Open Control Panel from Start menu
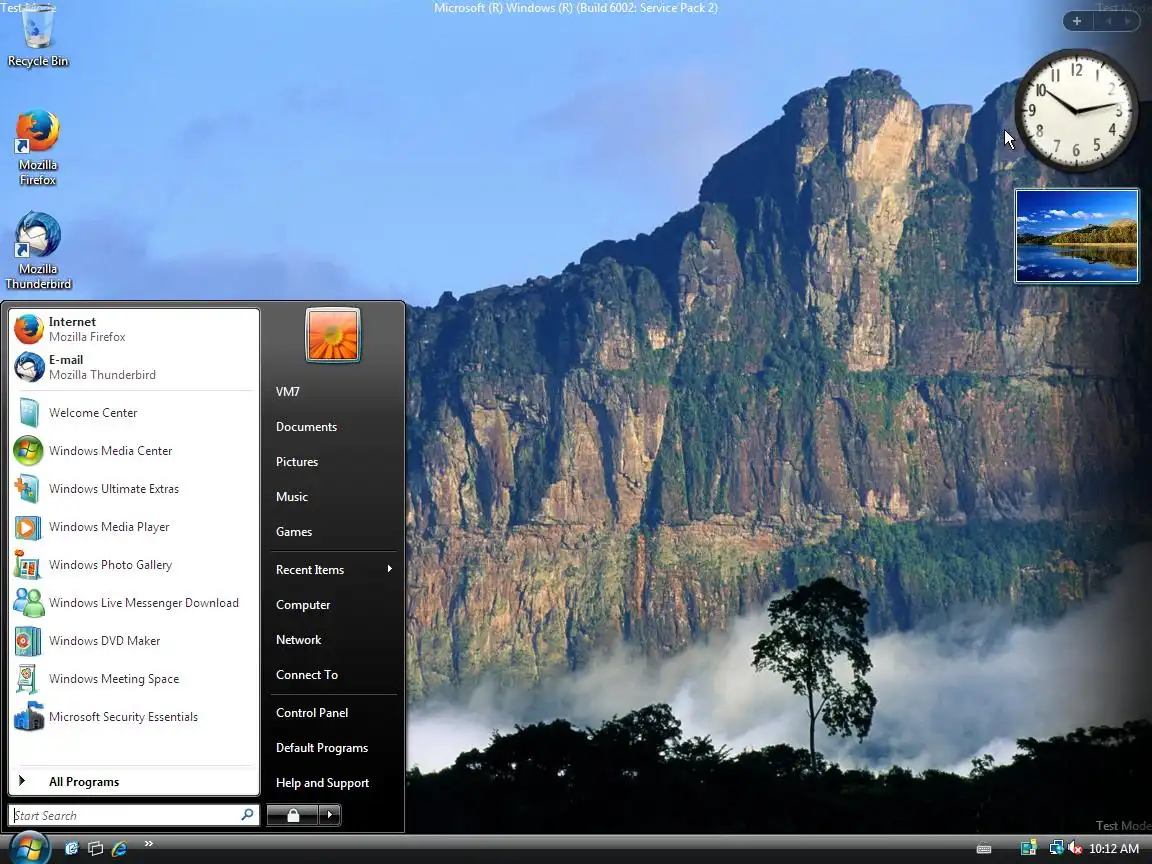 click(333, 713)
